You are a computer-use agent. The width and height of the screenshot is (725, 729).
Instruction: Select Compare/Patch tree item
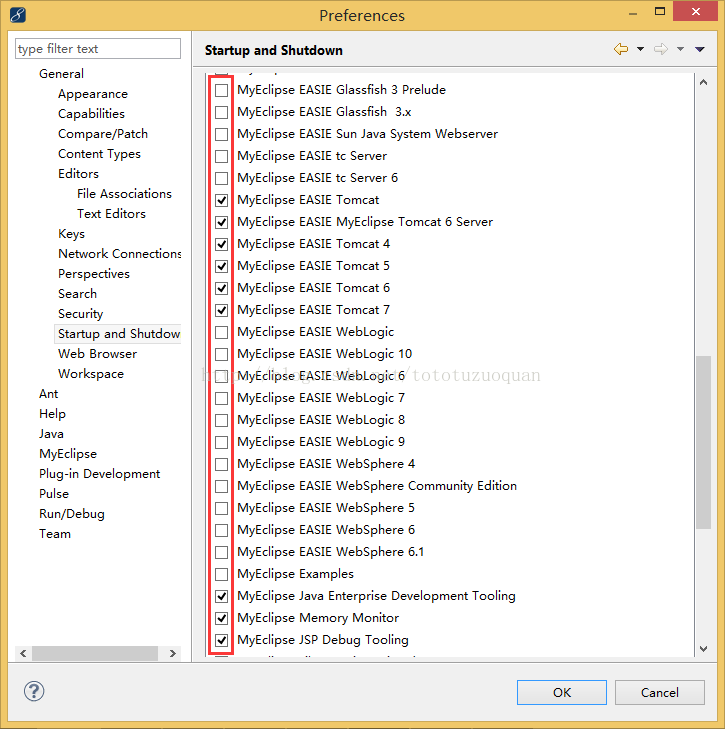(x=103, y=134)
